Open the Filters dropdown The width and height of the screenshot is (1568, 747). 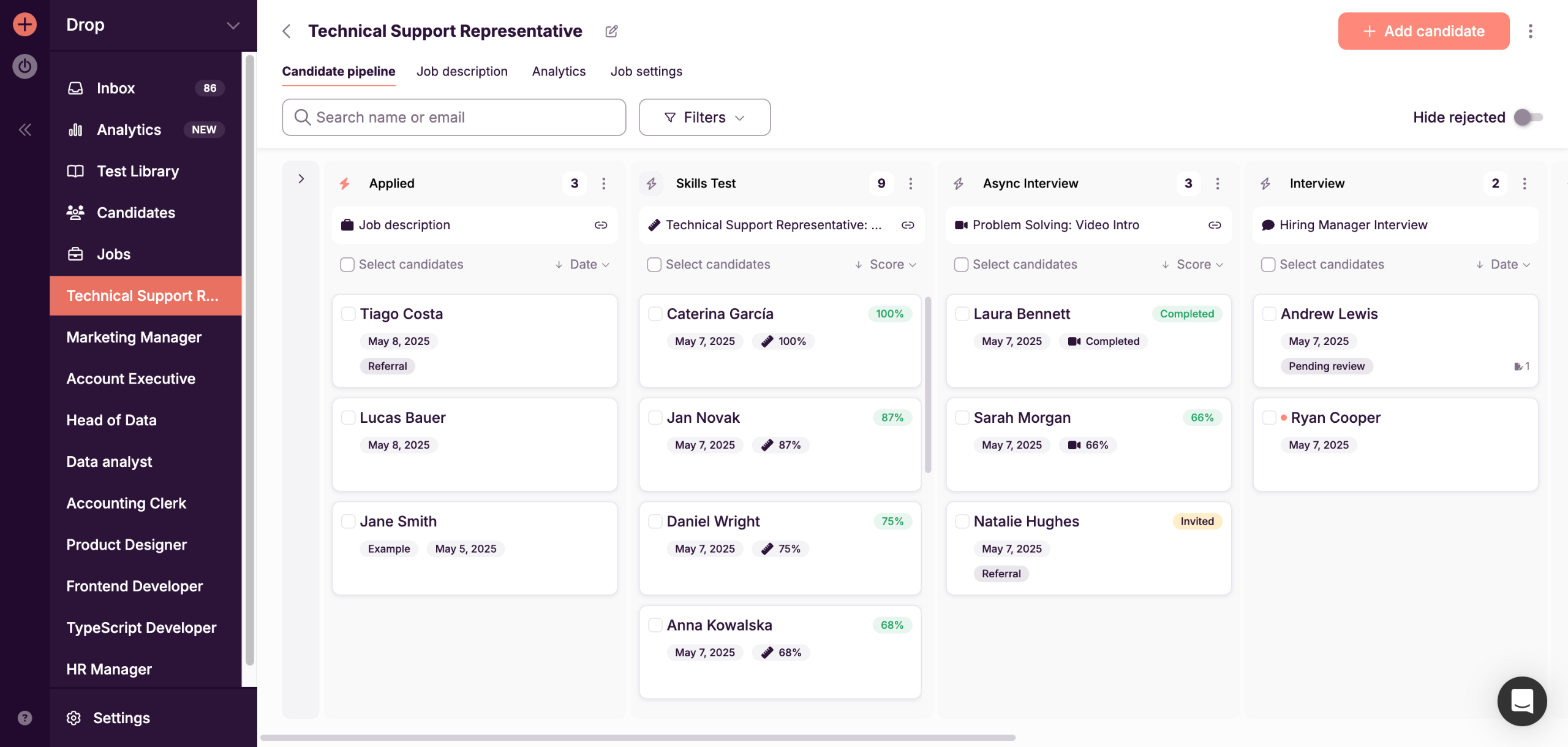tap(704, 117)
